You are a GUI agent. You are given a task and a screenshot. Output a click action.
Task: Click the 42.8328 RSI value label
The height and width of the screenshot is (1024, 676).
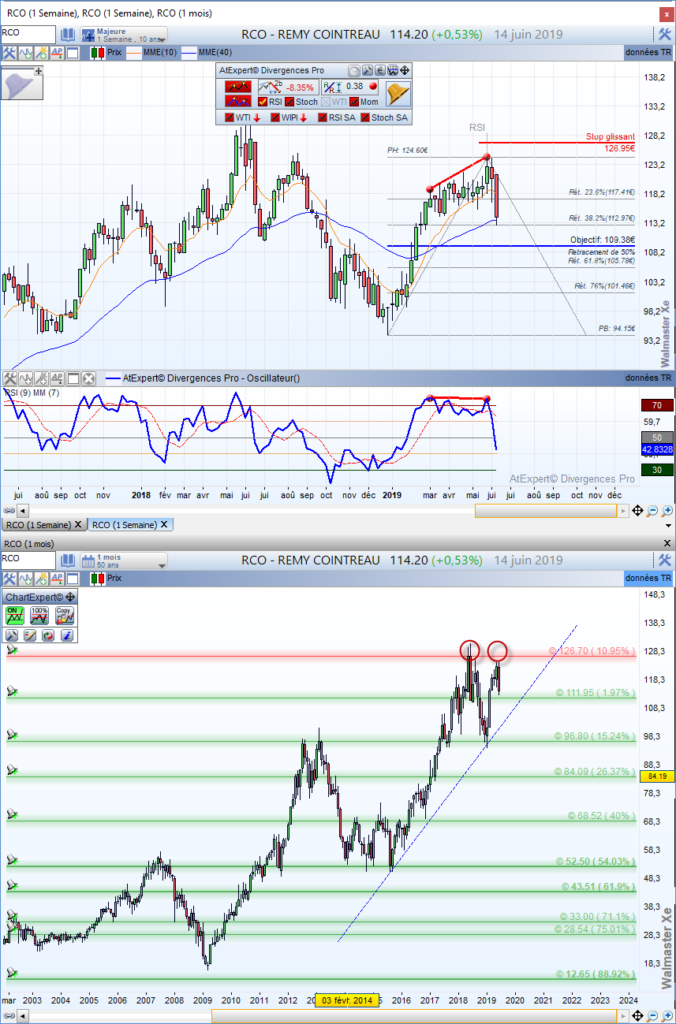pos(657,450)
